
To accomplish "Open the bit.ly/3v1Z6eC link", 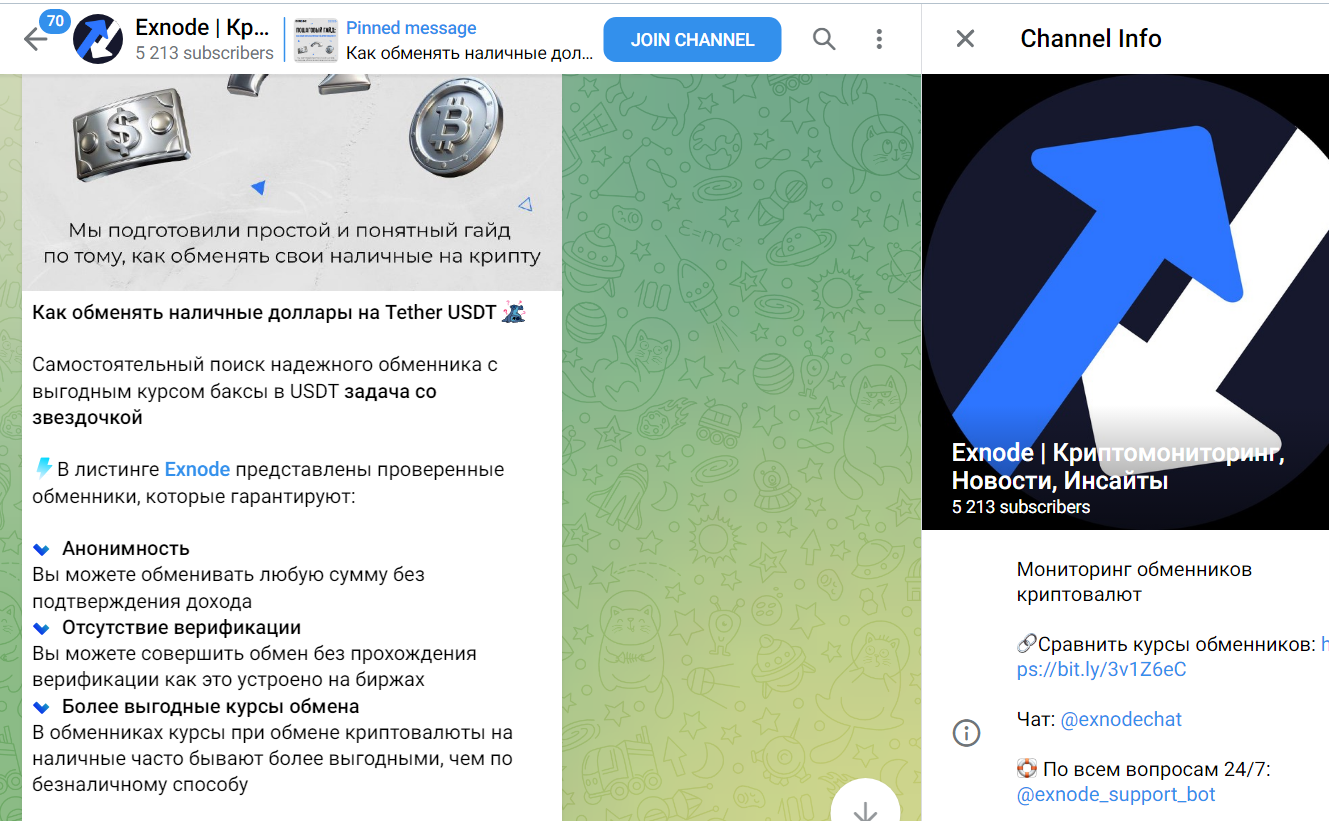I will click(x=1173, y=657).
